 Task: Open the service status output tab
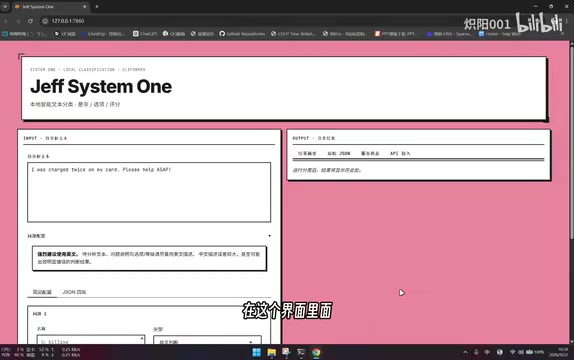coord(370,153)
